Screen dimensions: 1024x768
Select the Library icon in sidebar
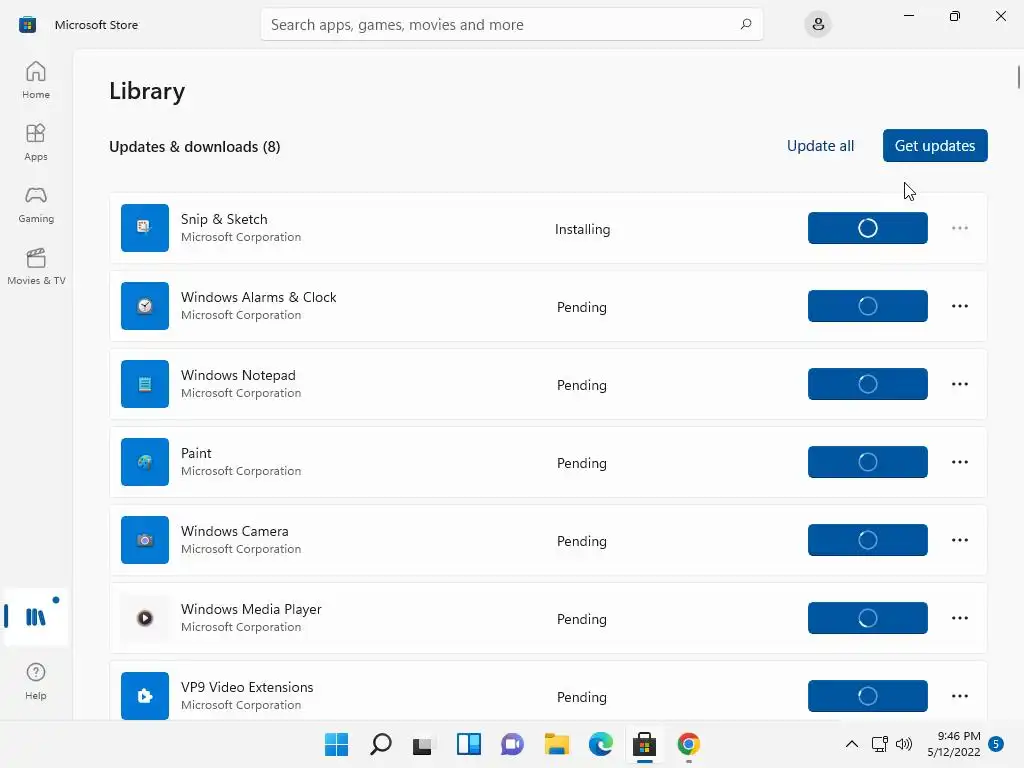(x=36, y=616)
